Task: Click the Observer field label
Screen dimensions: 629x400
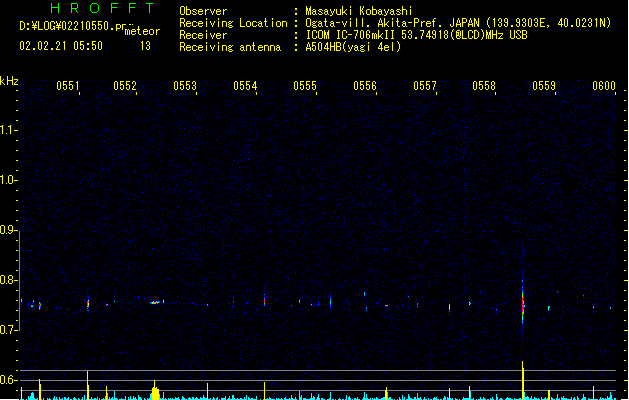Action: [x=203, y=11]
